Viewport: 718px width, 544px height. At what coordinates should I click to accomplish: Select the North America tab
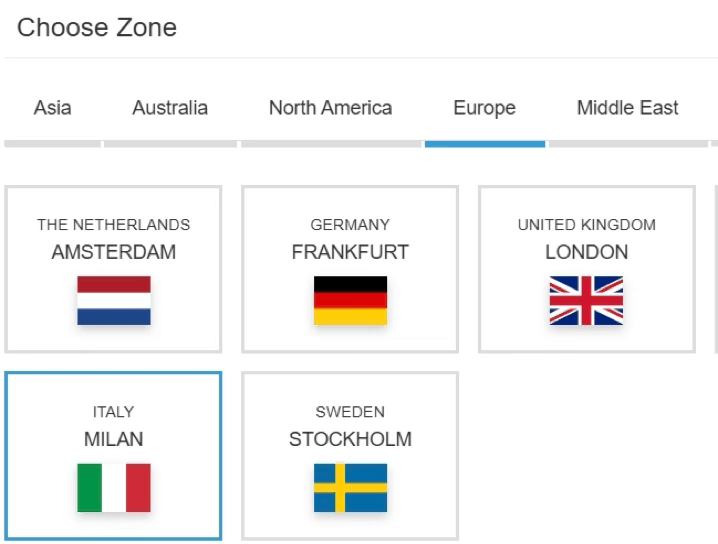(330, 108)
